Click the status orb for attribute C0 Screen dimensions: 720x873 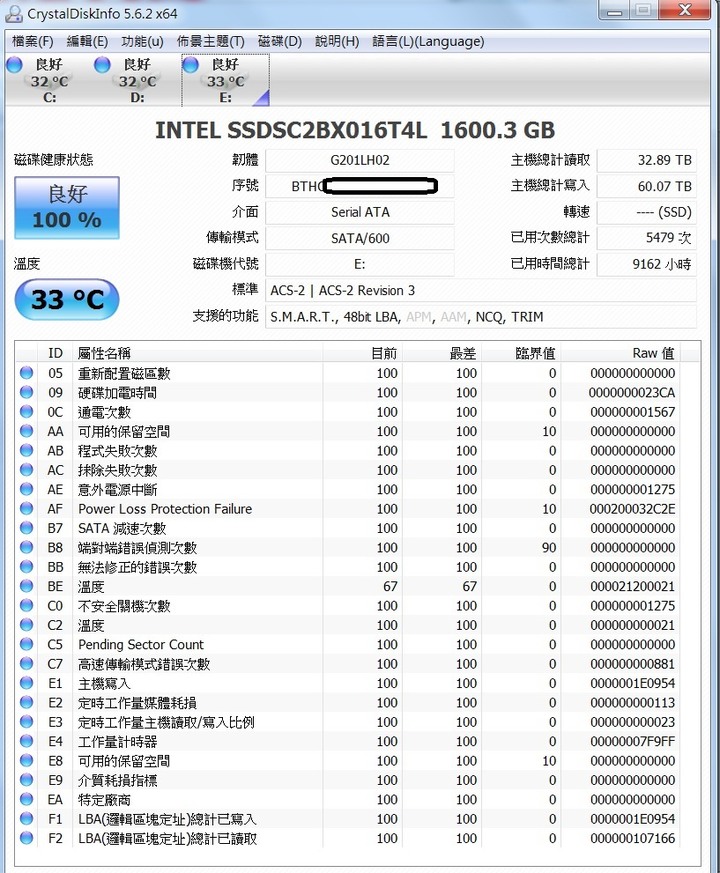point(26,605)
